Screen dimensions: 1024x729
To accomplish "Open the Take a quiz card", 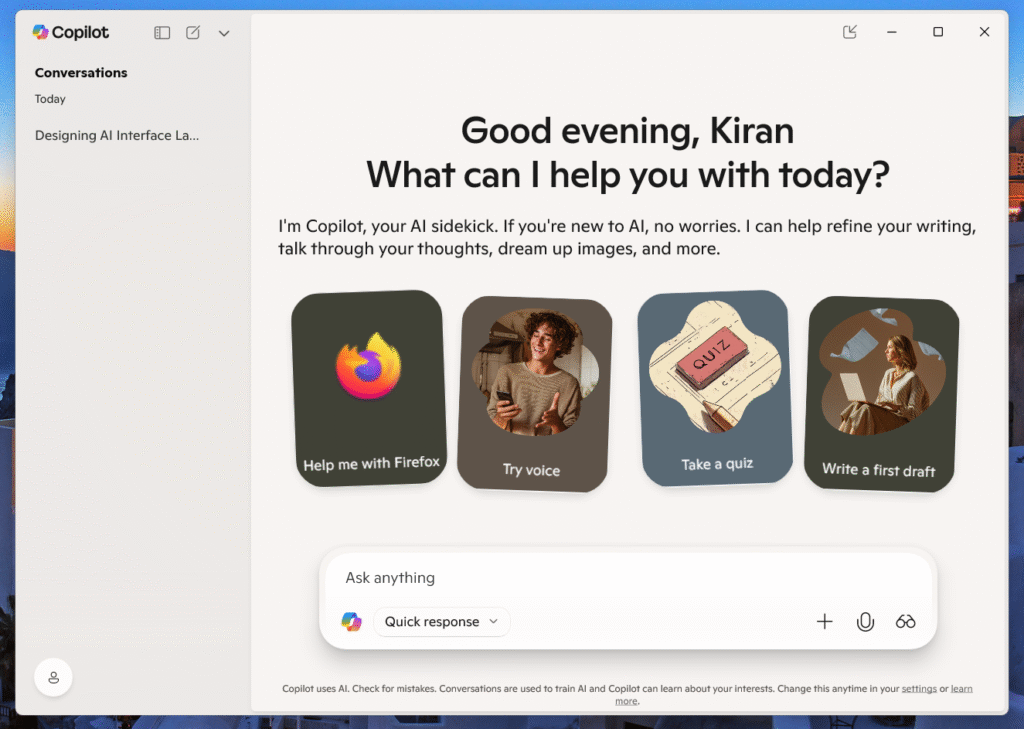I will click(714, 387).
